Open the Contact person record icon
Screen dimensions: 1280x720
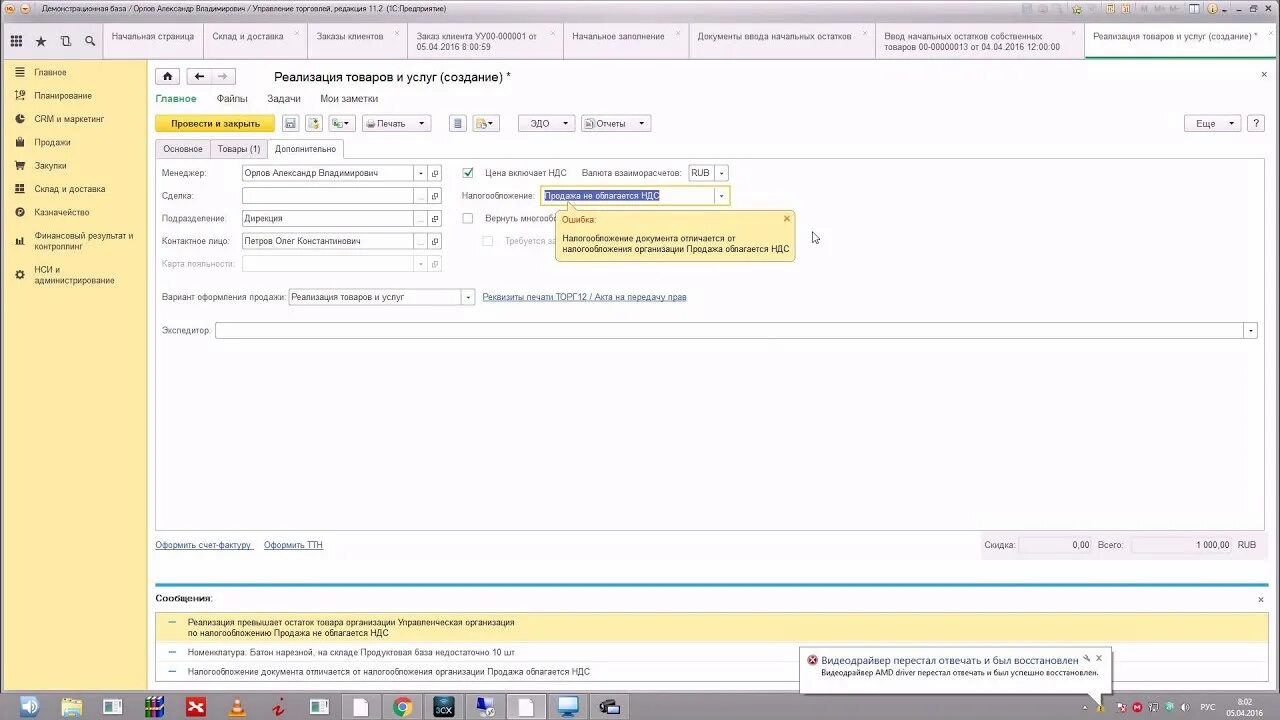[x=435, y=241]
